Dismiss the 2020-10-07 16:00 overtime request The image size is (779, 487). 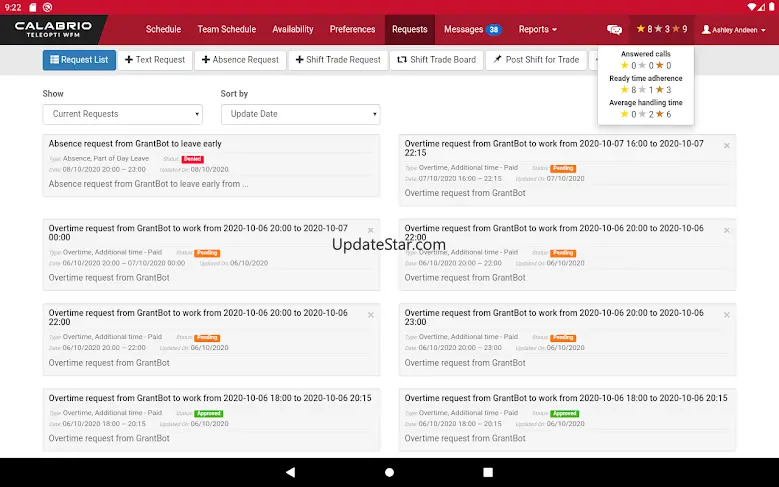[x=727, y=145]
